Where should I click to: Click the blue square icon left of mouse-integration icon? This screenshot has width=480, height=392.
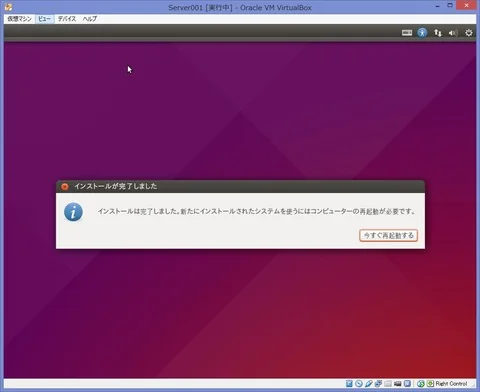[x=407, y=384]
